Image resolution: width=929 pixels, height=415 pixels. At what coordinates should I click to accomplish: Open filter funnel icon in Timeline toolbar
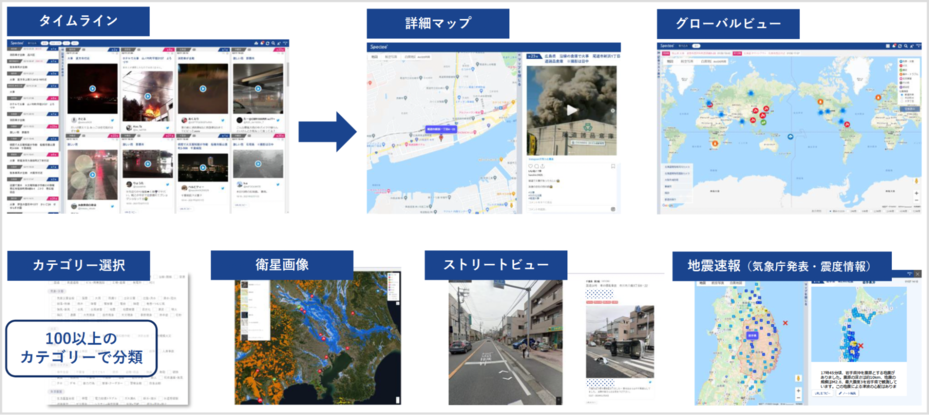(285, 44)
